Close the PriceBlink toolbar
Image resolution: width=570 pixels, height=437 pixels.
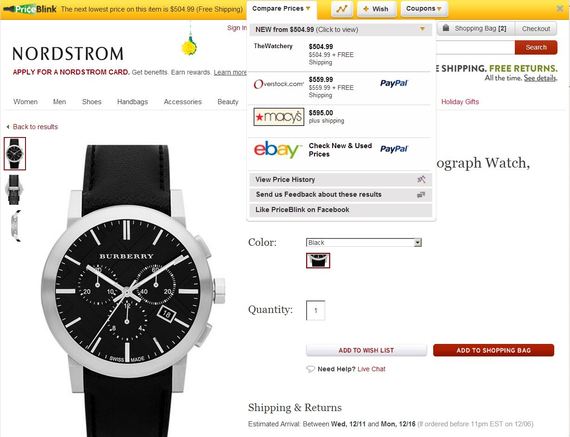pyautogui.click(x=560, y=8)
